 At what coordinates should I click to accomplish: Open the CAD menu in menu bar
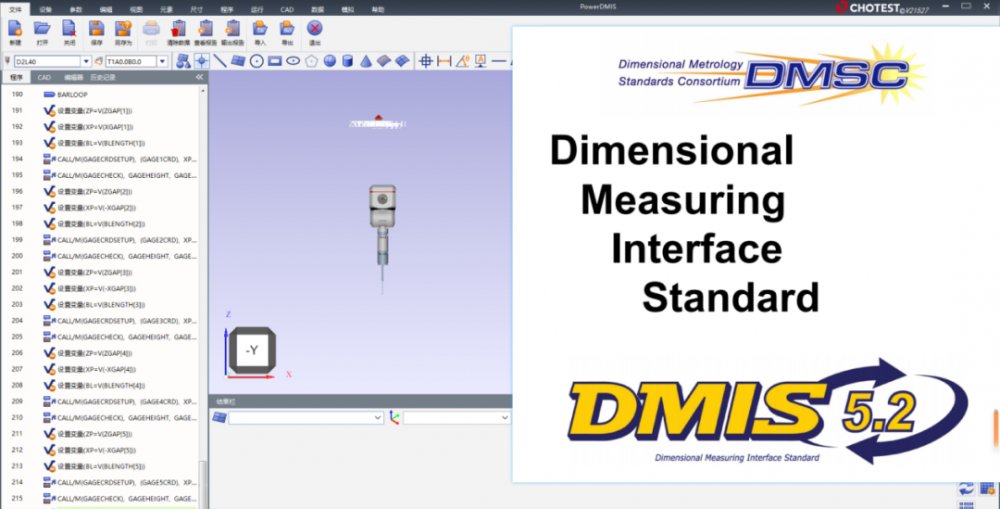click(x=287, y=10)
